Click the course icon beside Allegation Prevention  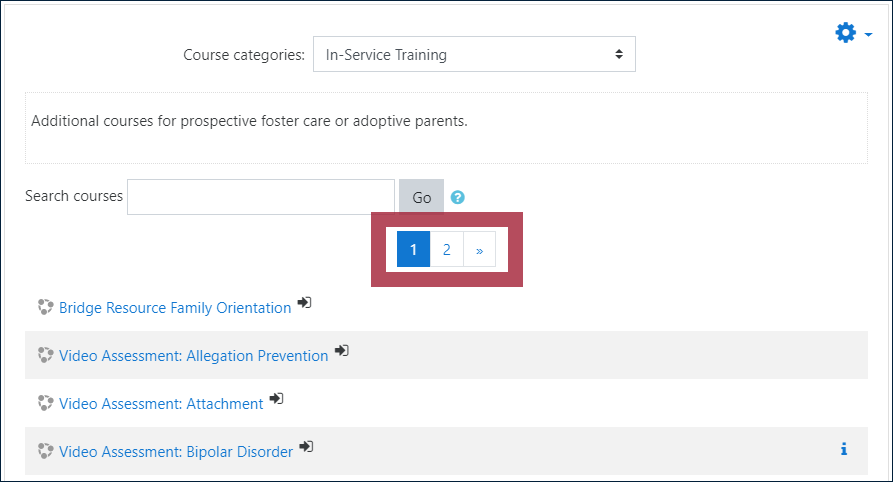46,355
